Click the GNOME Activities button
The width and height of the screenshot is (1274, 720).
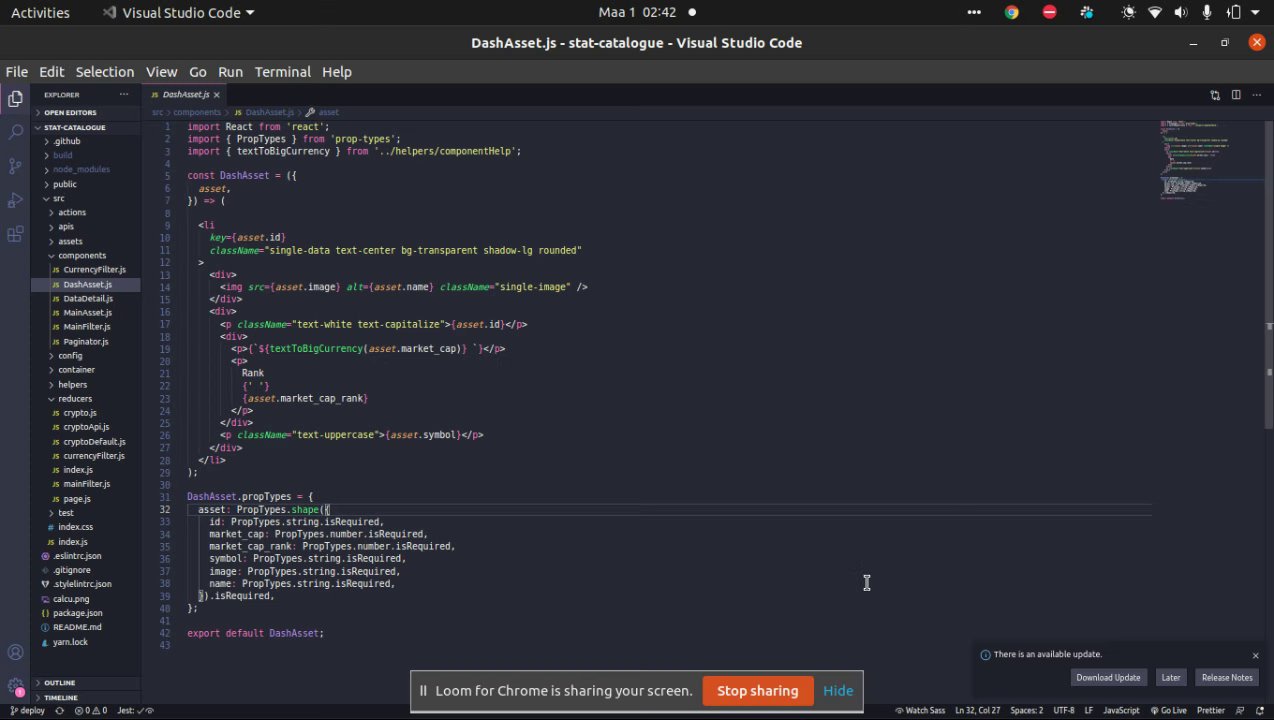[40, 13]
